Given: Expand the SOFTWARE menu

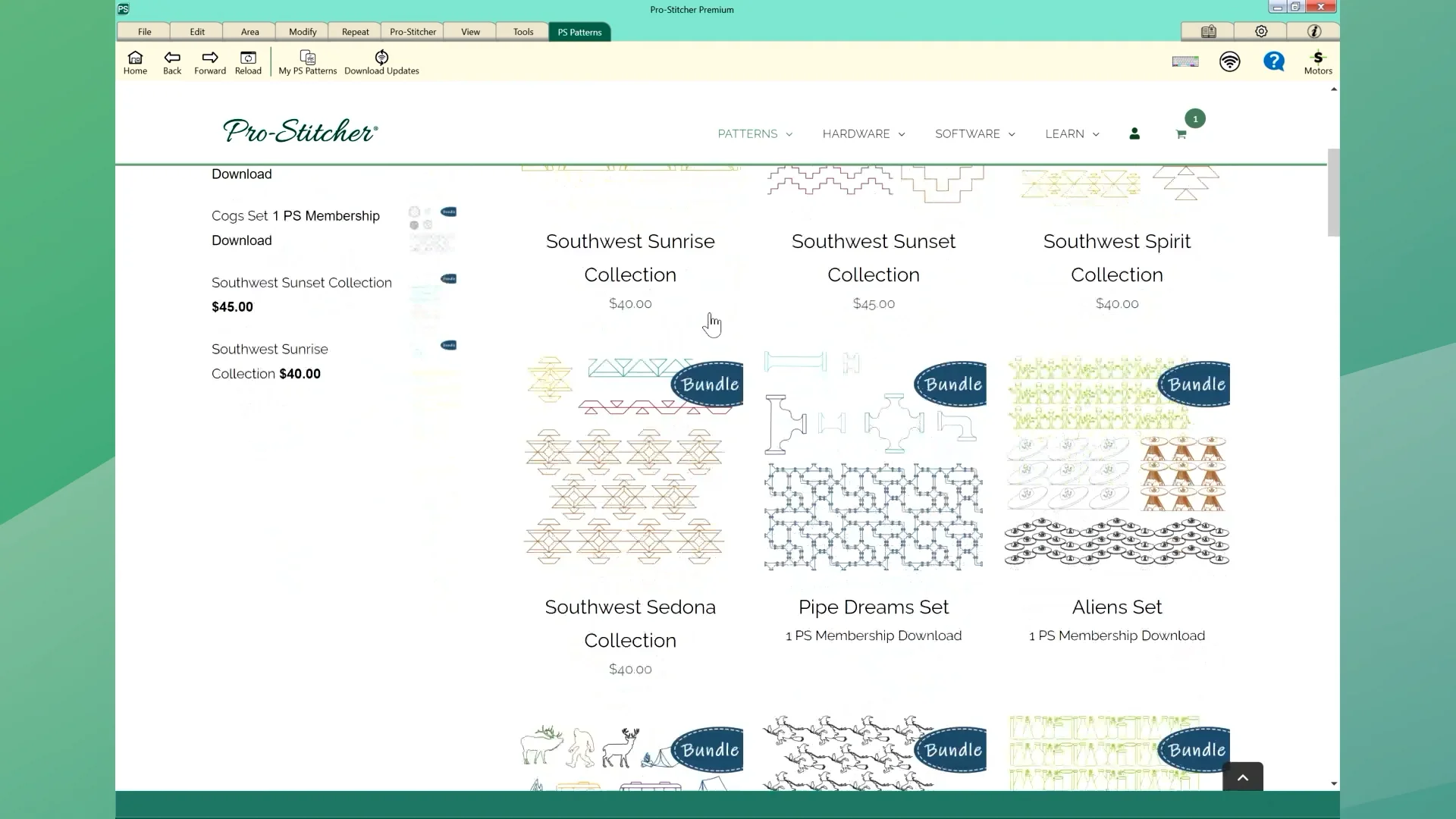Looking at the screenshot, I should click(974, 133).
